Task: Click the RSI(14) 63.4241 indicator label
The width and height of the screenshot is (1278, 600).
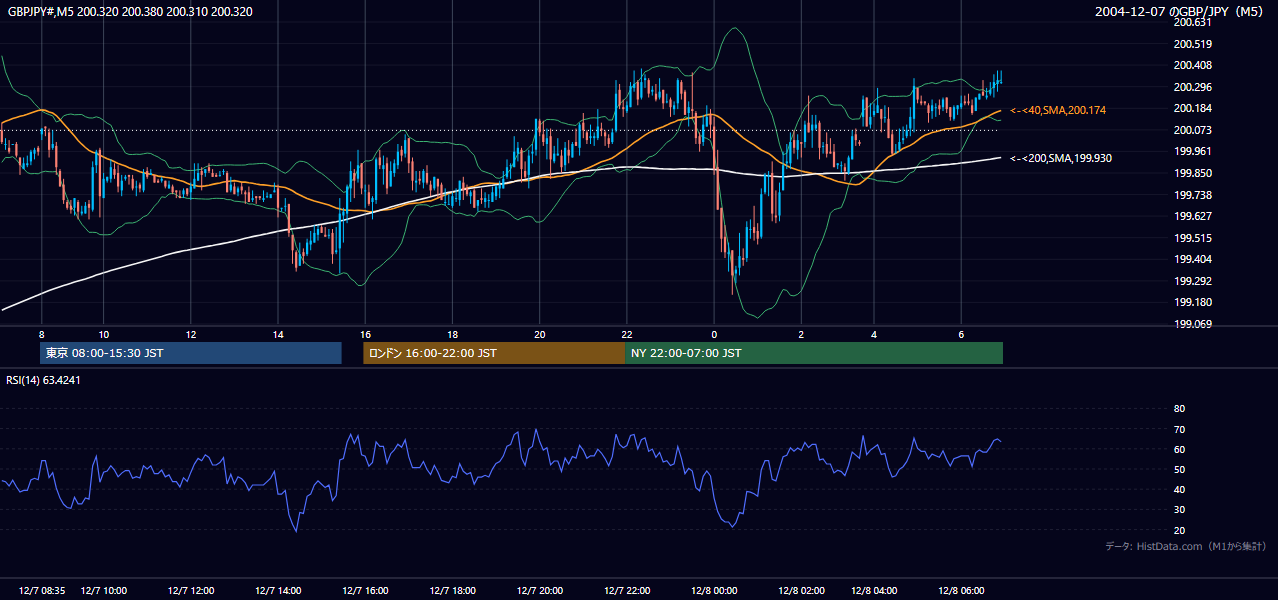Action: tap(43, 380)
